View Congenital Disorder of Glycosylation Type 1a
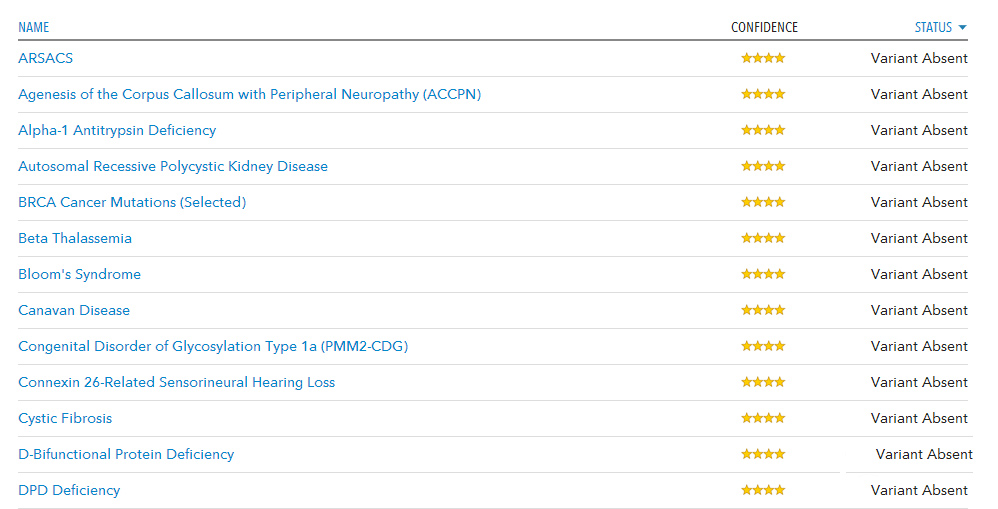 coord(212,346)
